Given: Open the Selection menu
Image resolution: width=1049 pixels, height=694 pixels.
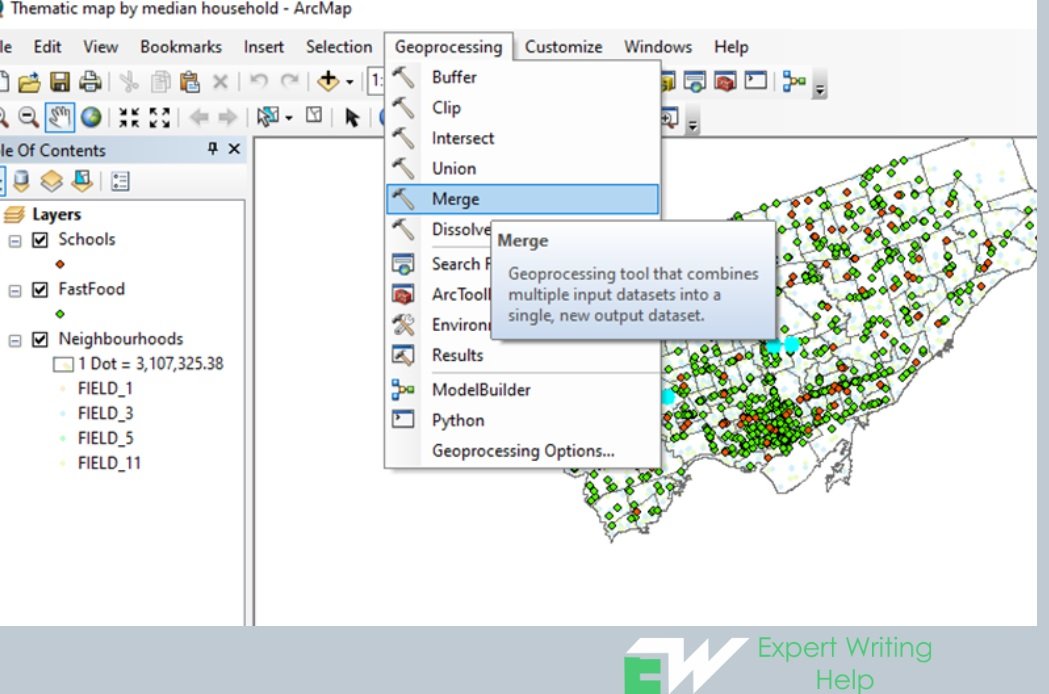Looking at the screenshot, I should (338, 46).
